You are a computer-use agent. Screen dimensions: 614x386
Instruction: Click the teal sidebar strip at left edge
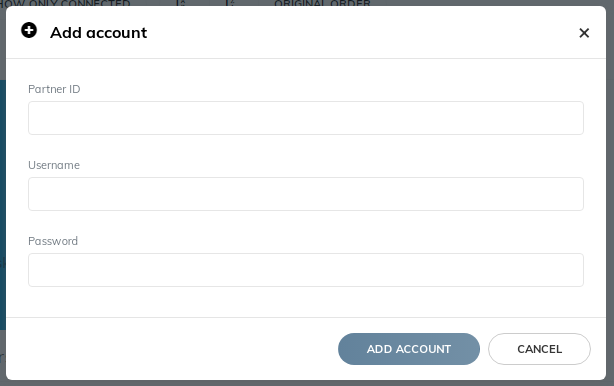pos(3,205)
